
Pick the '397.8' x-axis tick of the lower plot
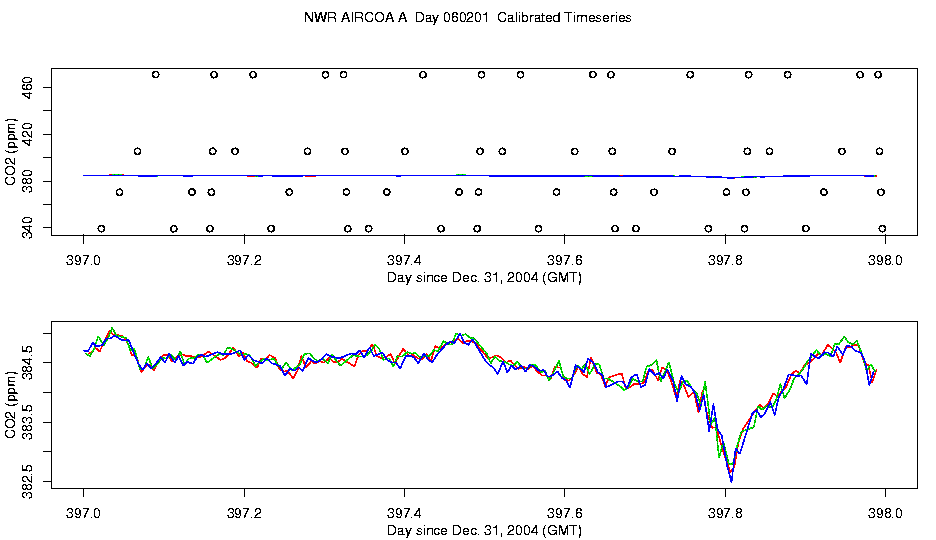[725, 513]
